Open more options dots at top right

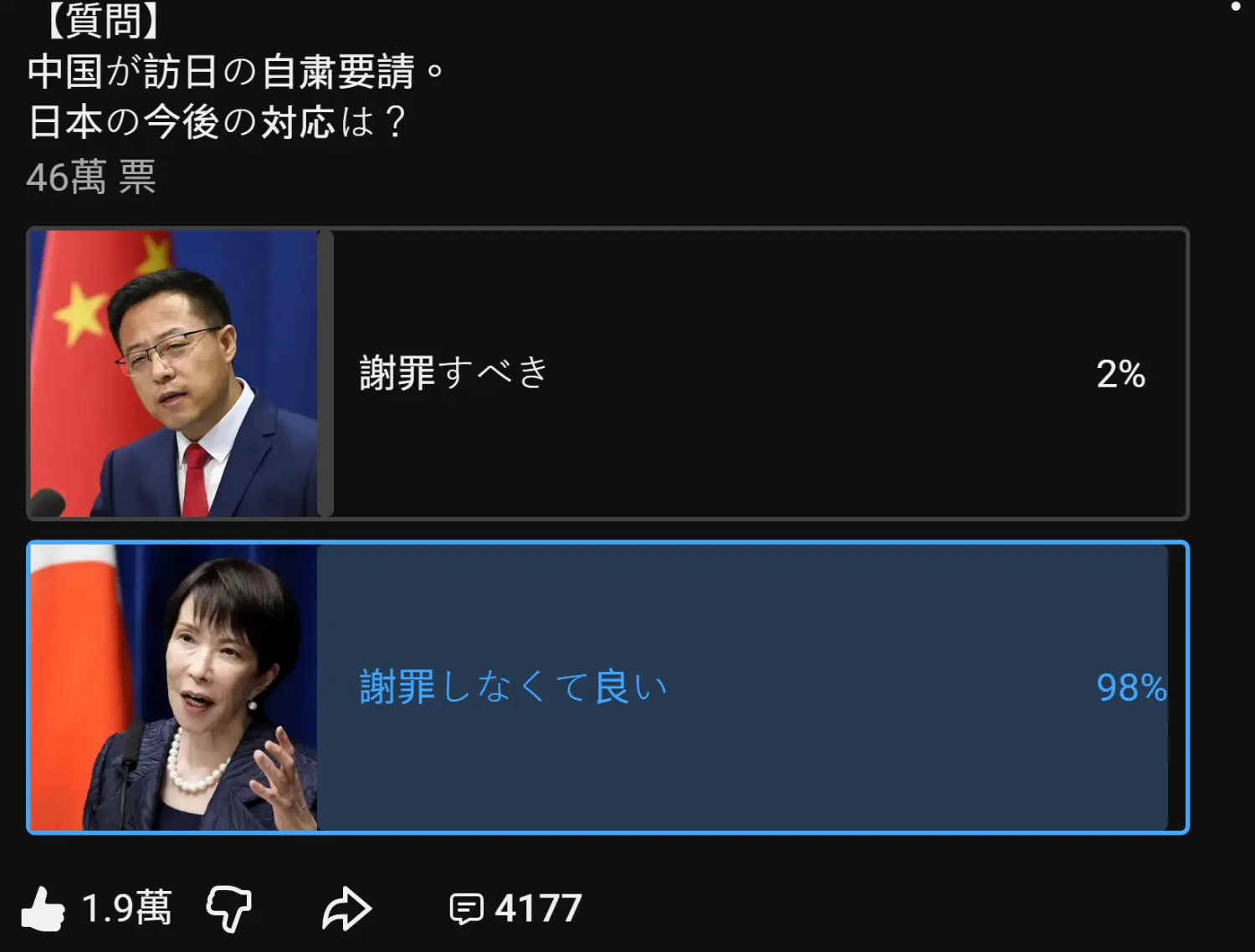[1236, 7]
